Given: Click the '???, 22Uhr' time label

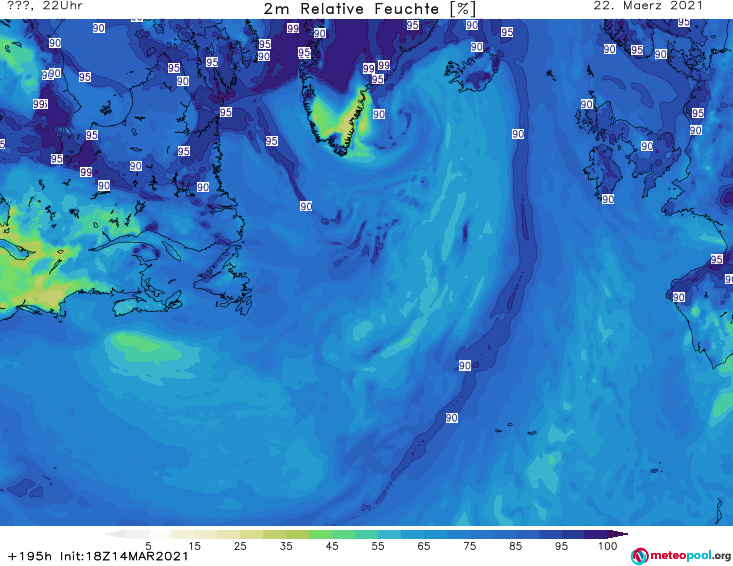Looking at the screenshot, I should click(x=45, y=6).
